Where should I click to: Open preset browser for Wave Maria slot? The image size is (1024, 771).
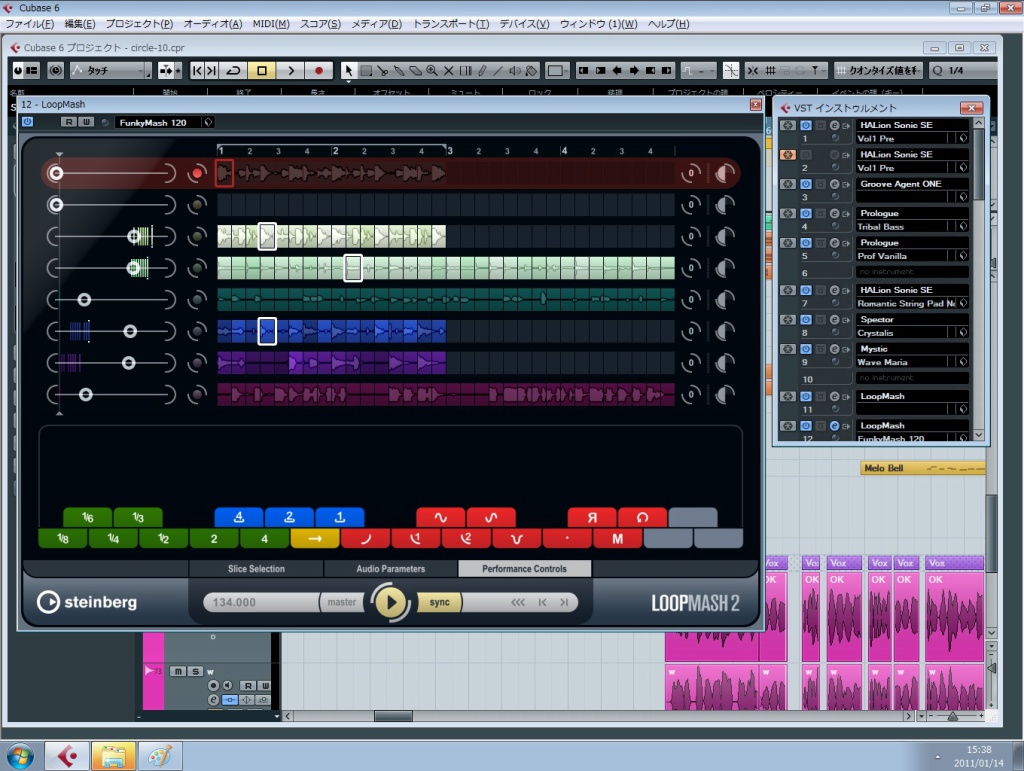coord(962,362)
